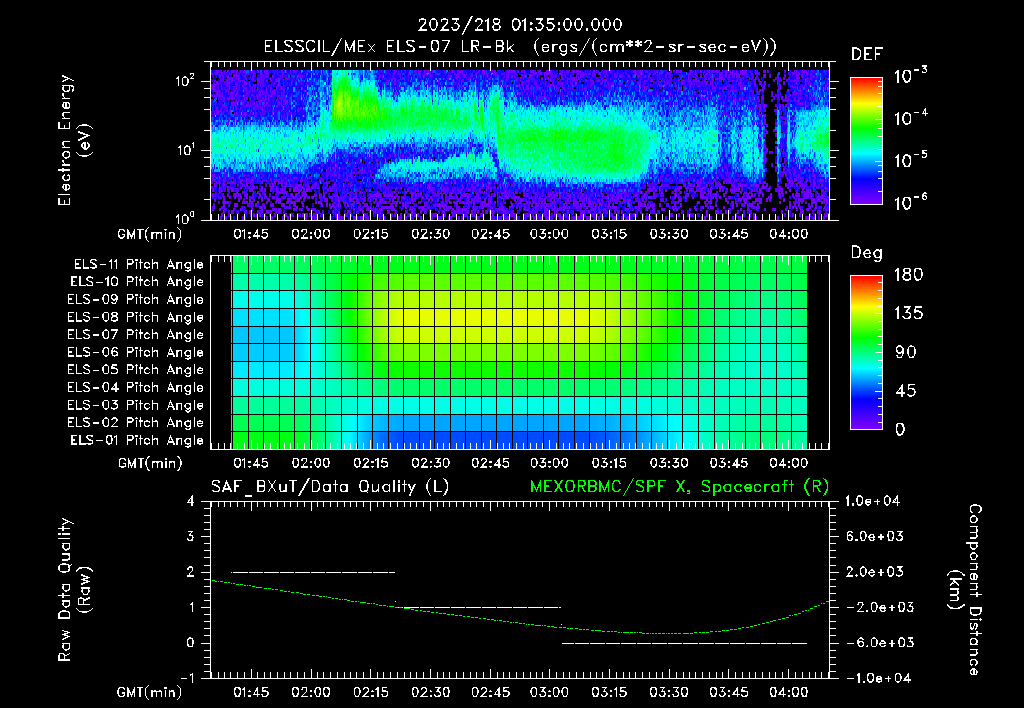Select the SAF_BXuT/Data Quality (L) title
Image resolution: width=1024 pixels, height=708 pixels.
[330, 487]
